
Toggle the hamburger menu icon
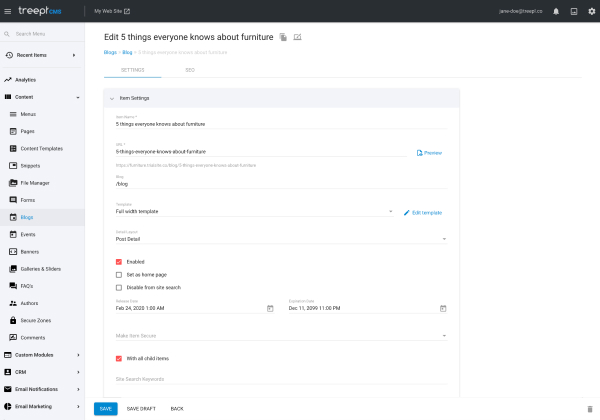[x=8, y=11]
